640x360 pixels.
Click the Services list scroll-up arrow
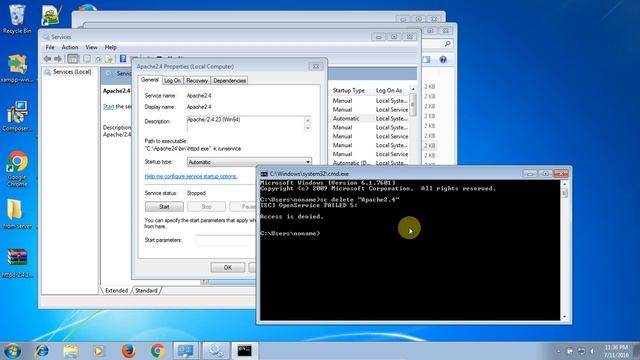pos(413,89)
